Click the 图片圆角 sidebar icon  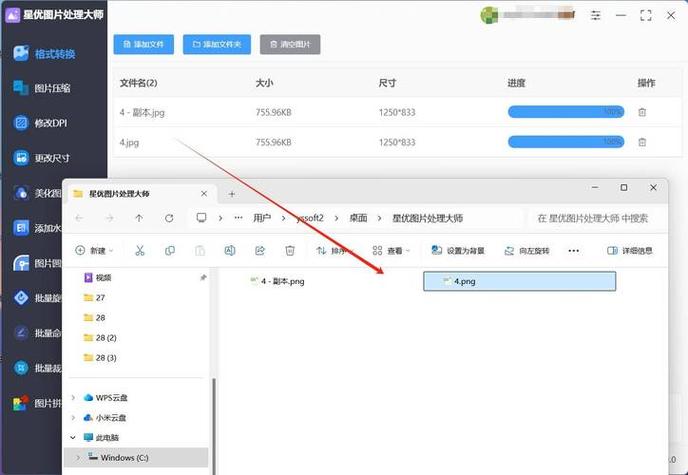pyautogui.click(x=21, y=263)
